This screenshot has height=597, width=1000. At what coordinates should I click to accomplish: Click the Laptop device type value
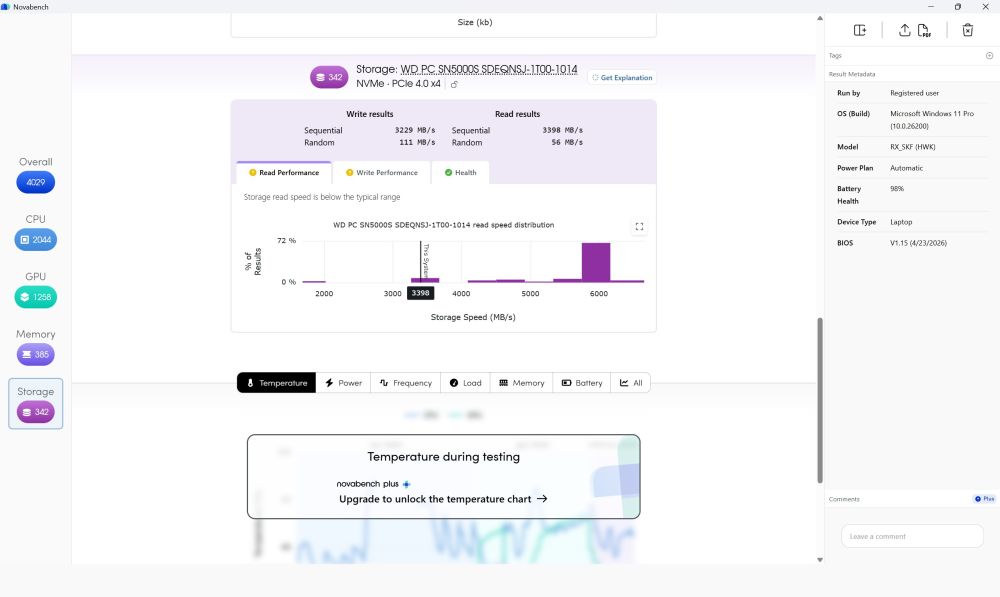(x=901, y=222)
